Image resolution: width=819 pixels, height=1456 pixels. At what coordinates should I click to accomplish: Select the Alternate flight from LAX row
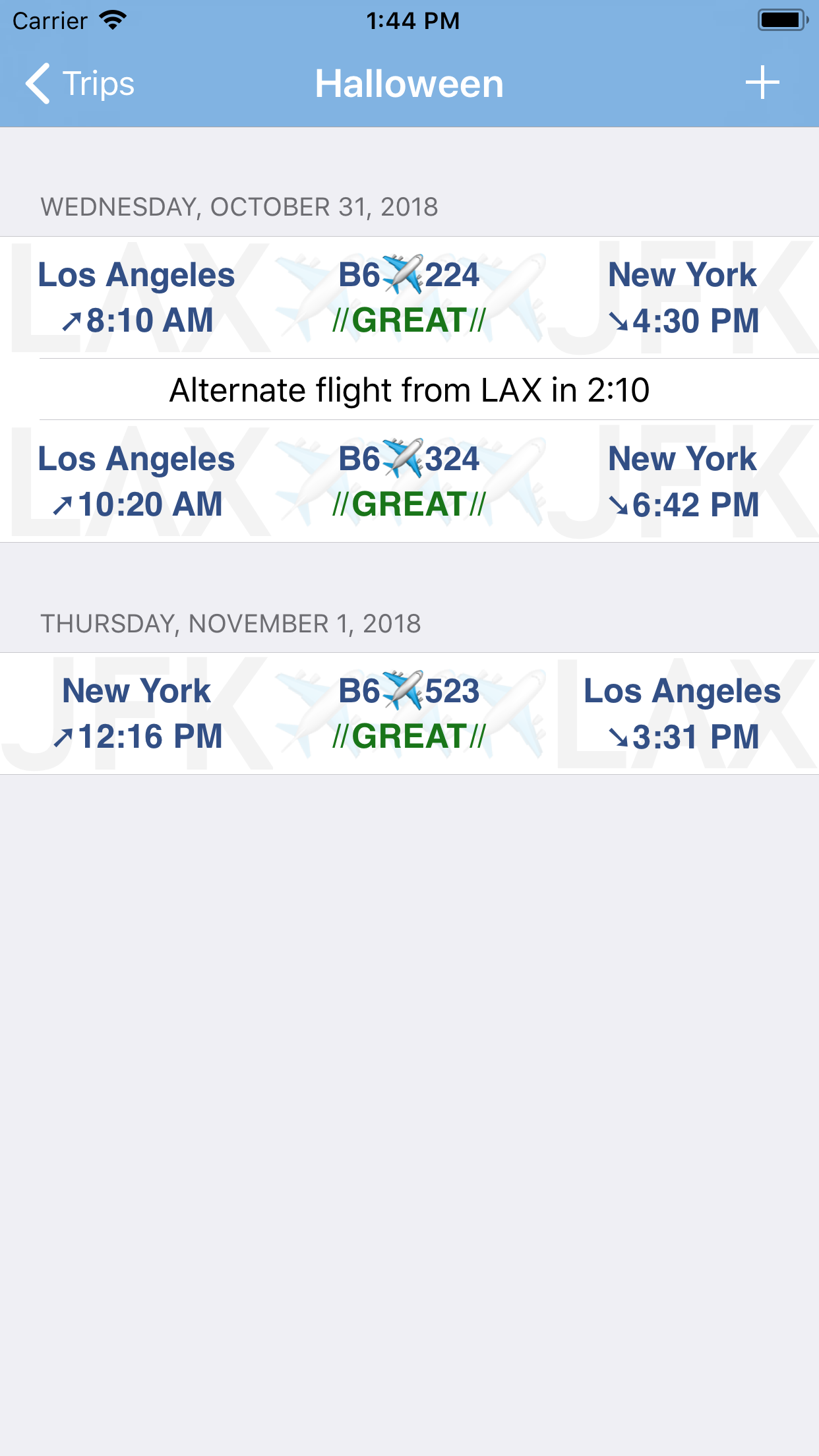(409, 390)
